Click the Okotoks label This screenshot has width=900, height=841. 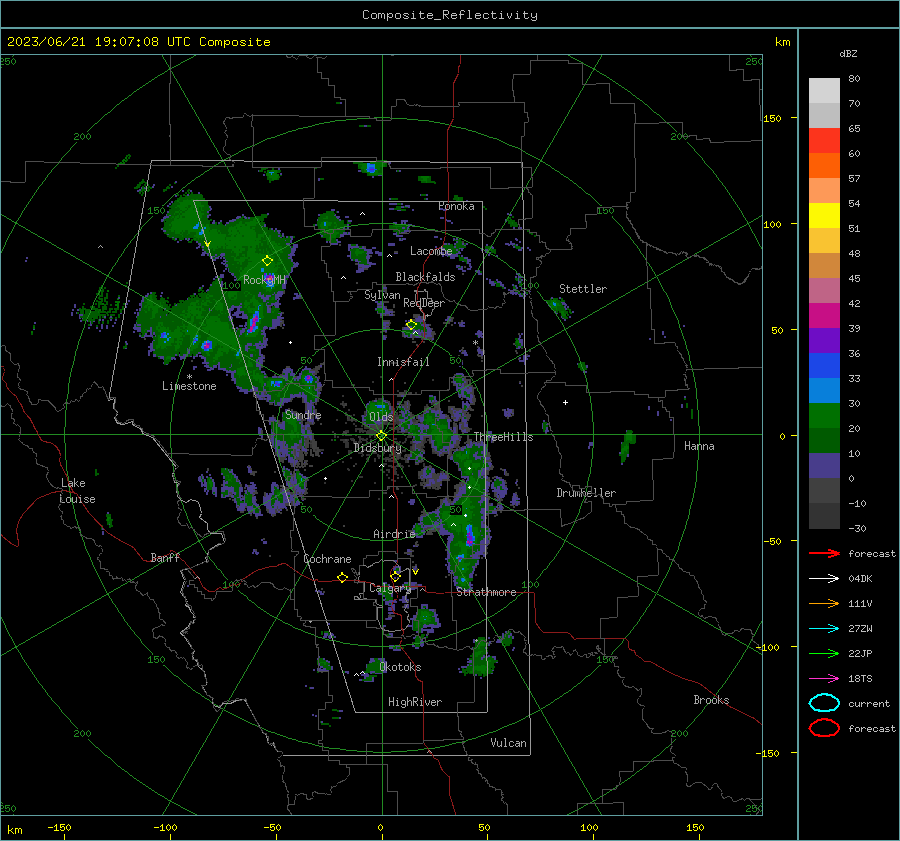(400, 667)
